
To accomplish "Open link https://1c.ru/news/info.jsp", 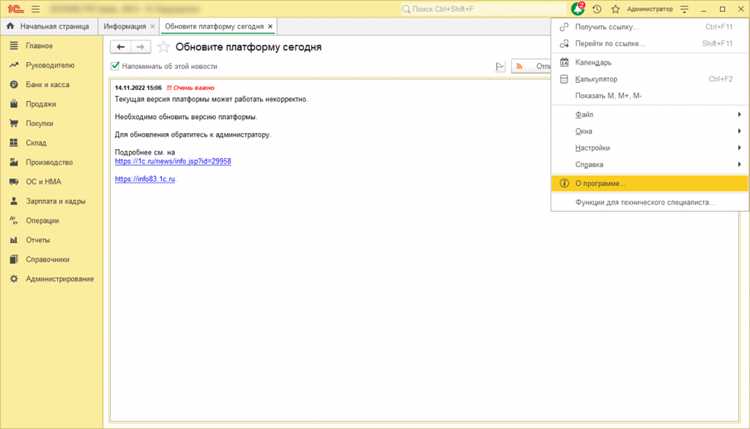I will point(173,162).
